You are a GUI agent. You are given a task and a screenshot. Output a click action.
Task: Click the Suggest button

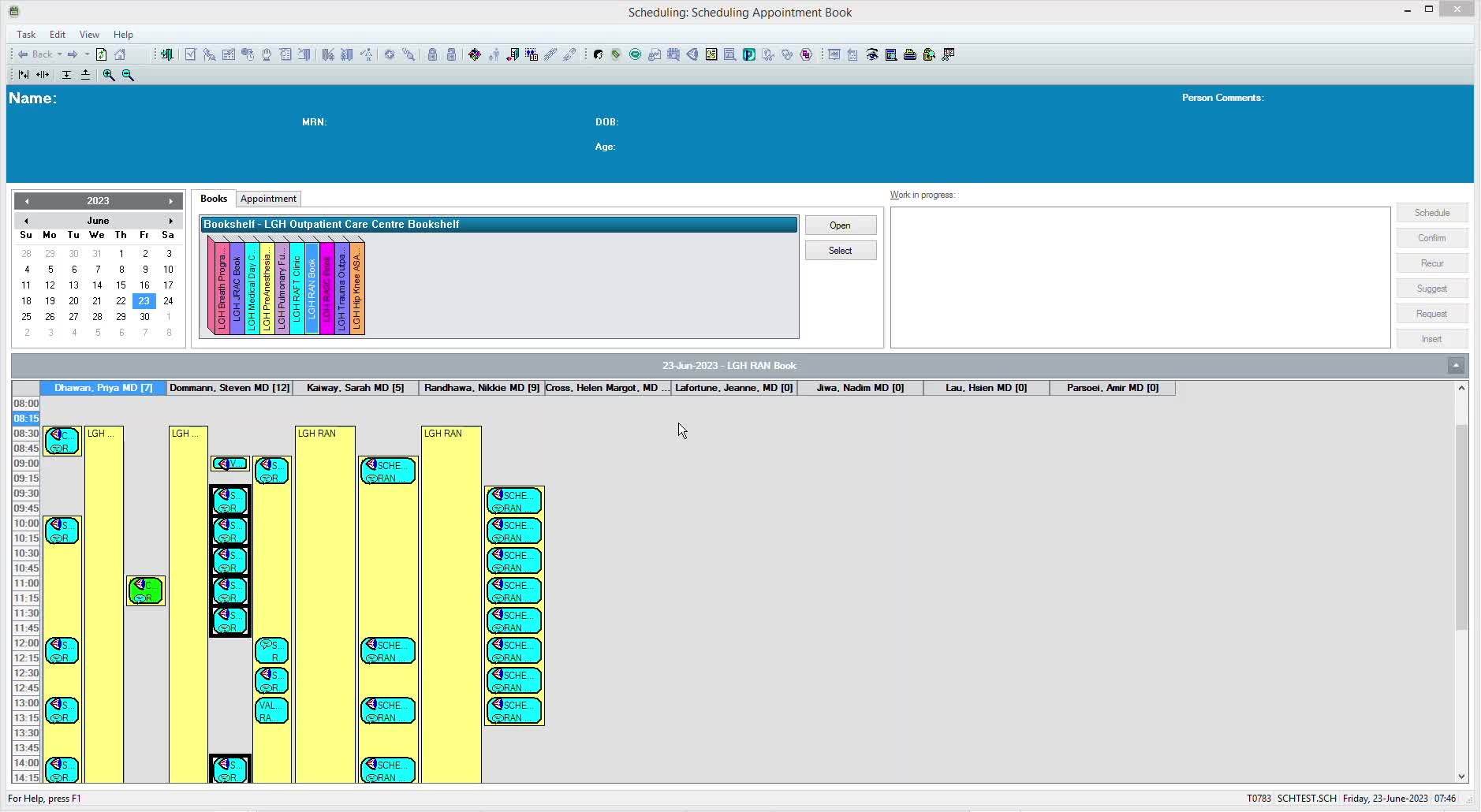coord(1432,289)
